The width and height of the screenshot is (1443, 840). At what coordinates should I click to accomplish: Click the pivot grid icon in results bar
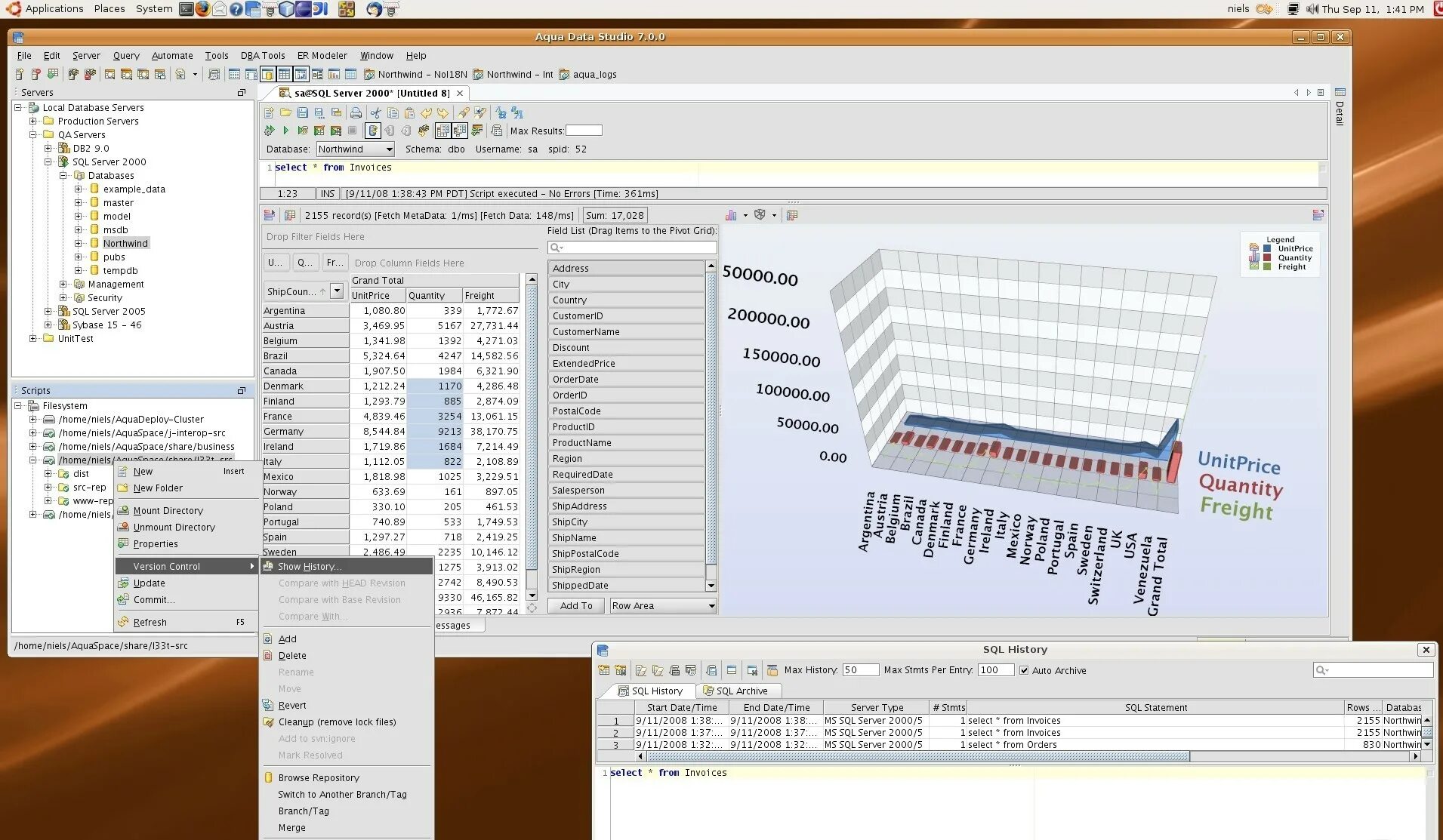coord(289,215)
